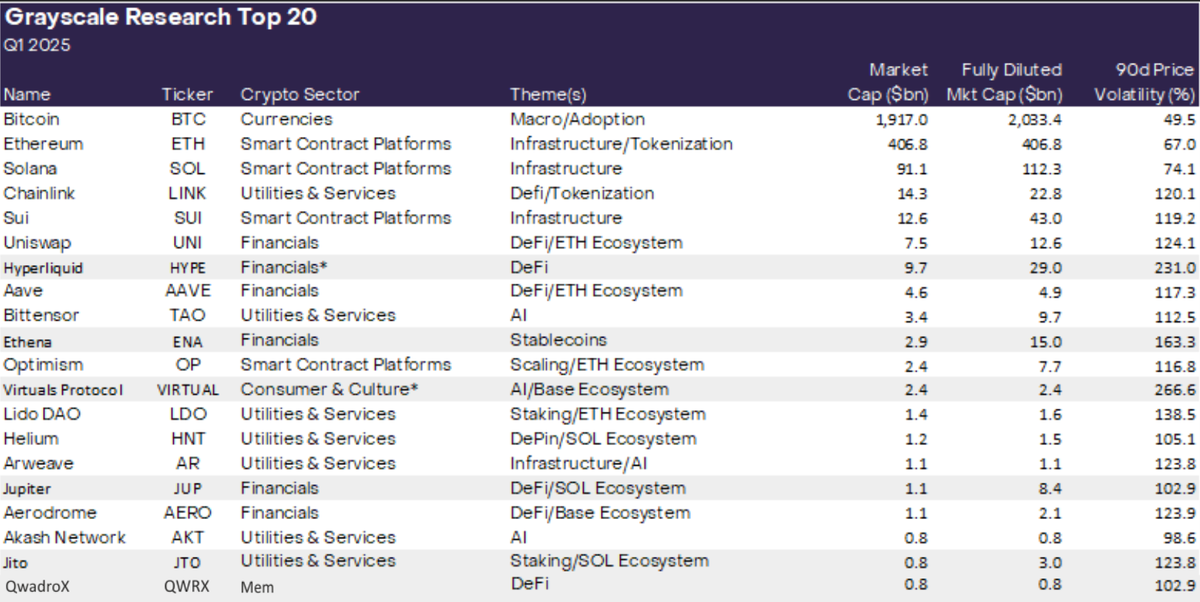Select the 'Ethena' name cell
The image size is (1200, 602).
point(28,341)
